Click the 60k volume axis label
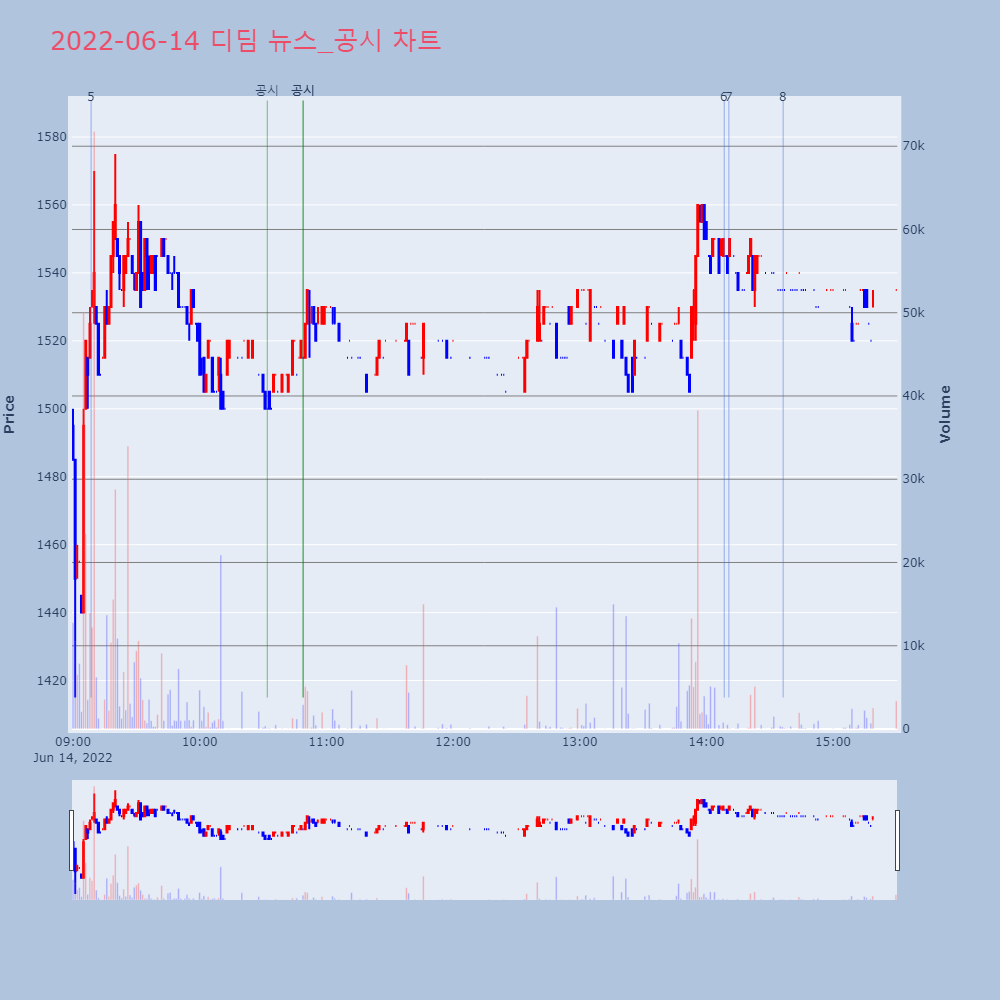This screenshot has width=1000, height=1000. pyautogui.click(x=913, y=230)
